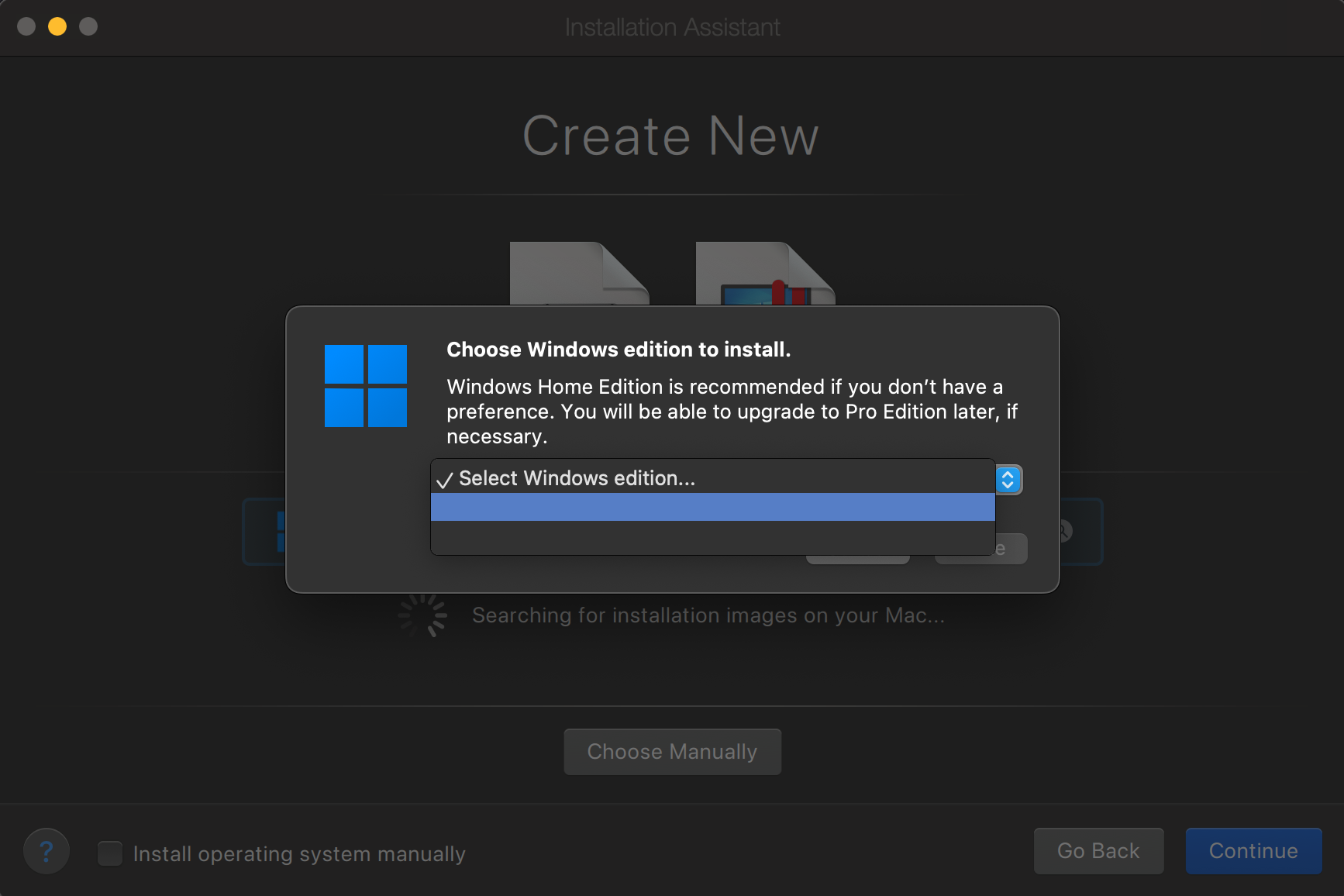Click the magnifier icon behind the dialog's right edge
1344x896 pixels.
1065,531
